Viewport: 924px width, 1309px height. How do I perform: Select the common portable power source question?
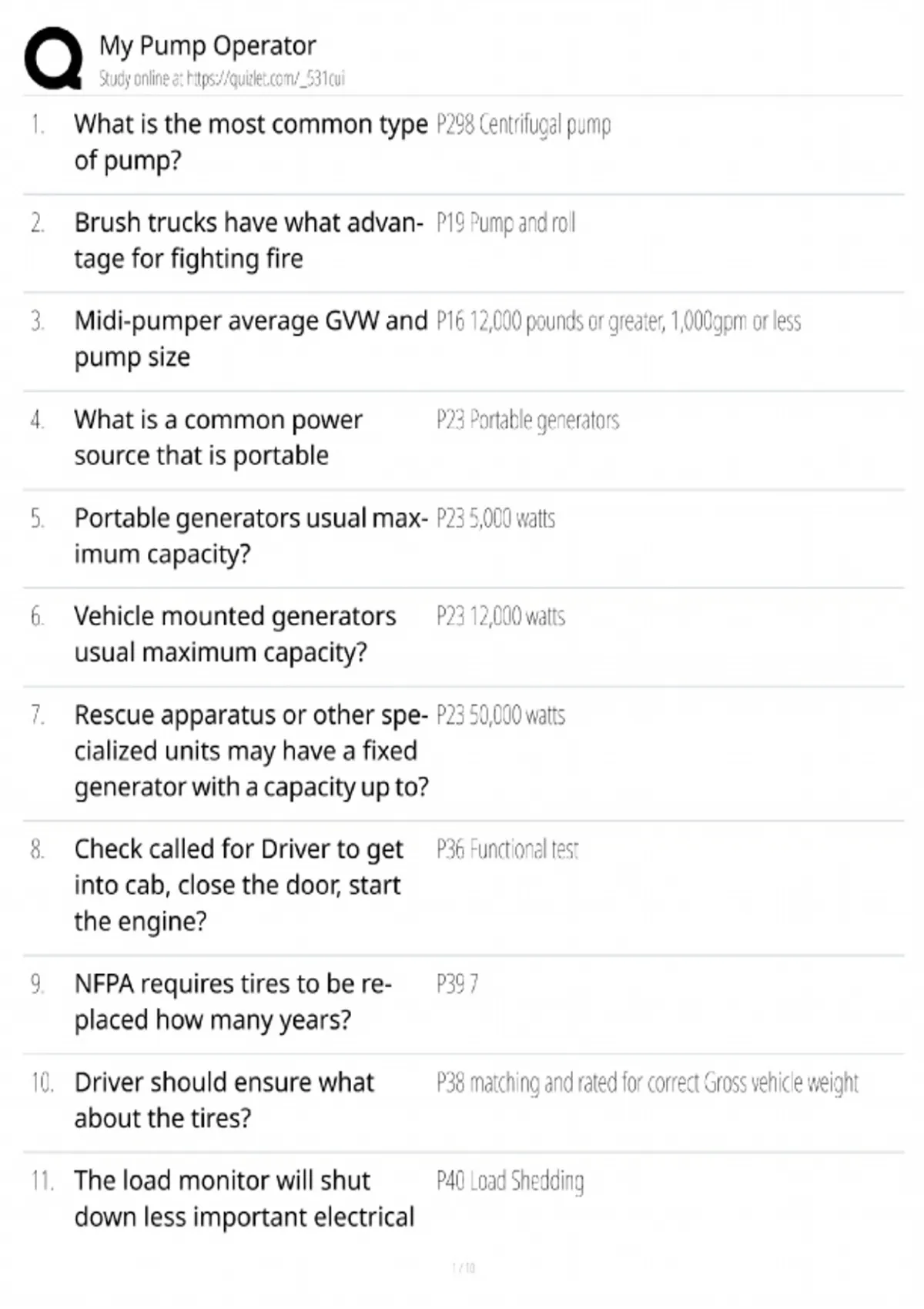[x=218, y=437]
